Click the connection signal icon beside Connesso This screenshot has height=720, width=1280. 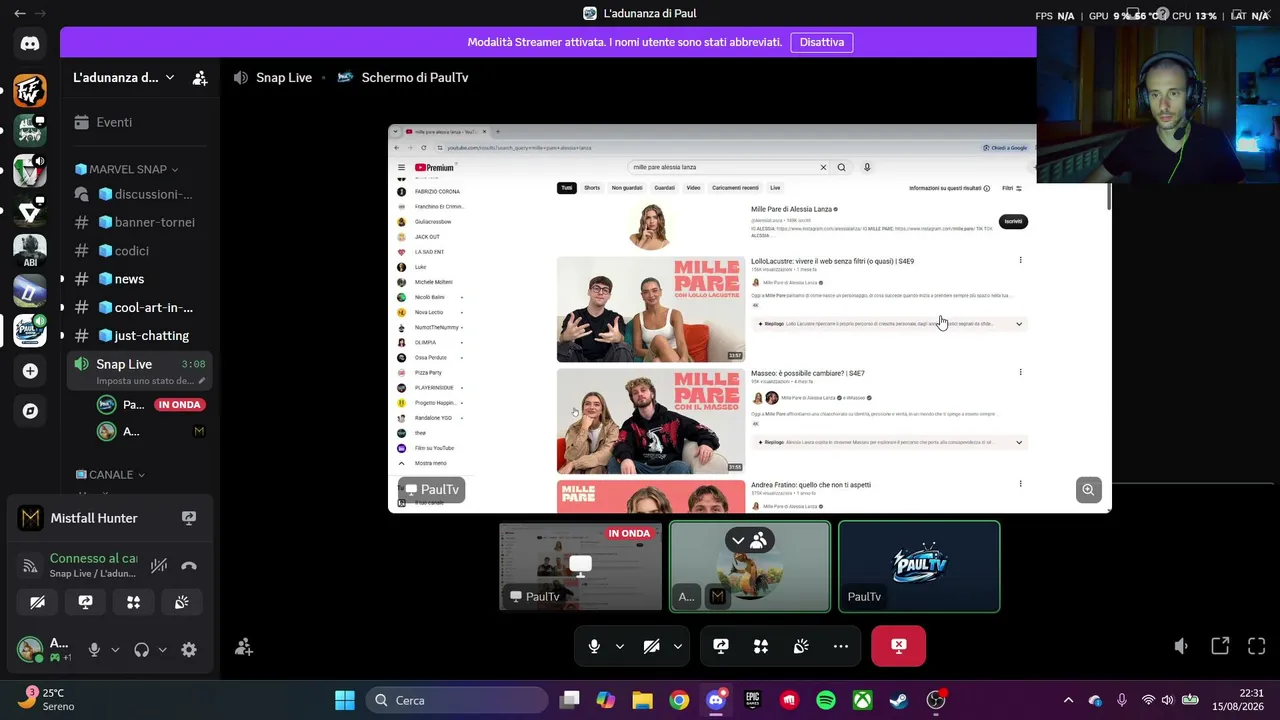pos(31,566)
